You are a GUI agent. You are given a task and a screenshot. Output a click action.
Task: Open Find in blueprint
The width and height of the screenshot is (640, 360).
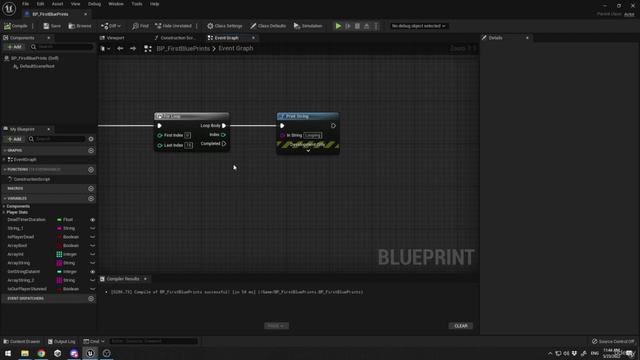coord(140,26)
